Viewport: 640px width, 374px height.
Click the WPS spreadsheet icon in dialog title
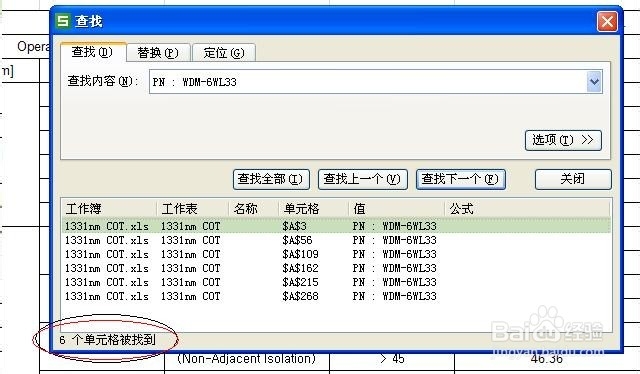coord(63,21)
